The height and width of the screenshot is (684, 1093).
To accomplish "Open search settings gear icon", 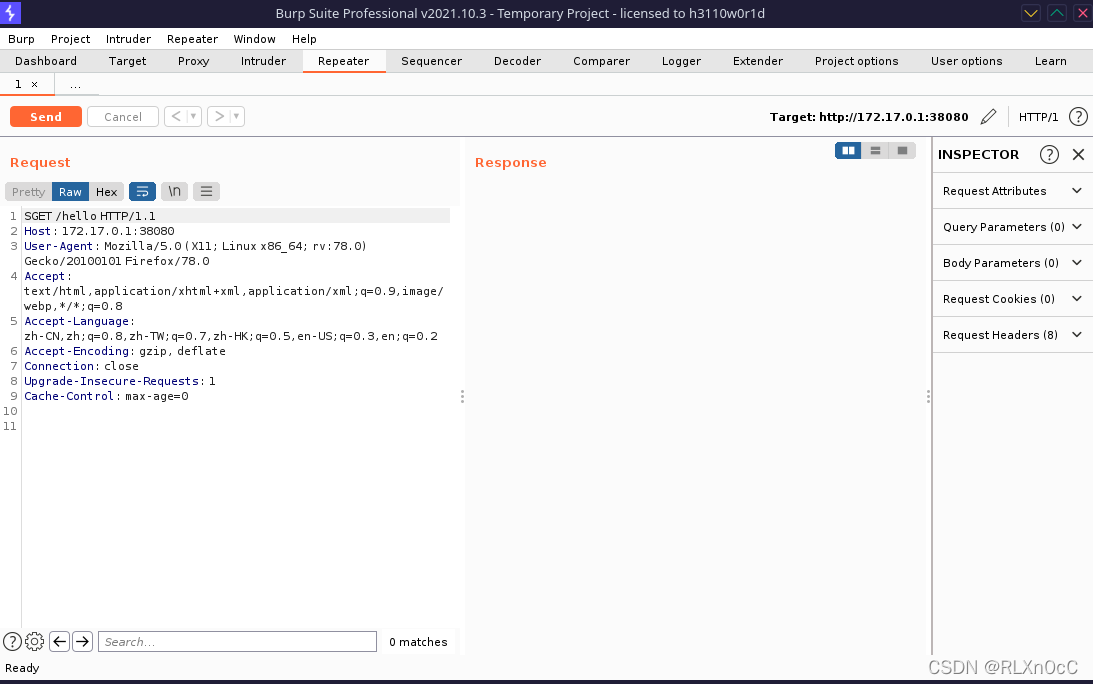I will (34, 641).
